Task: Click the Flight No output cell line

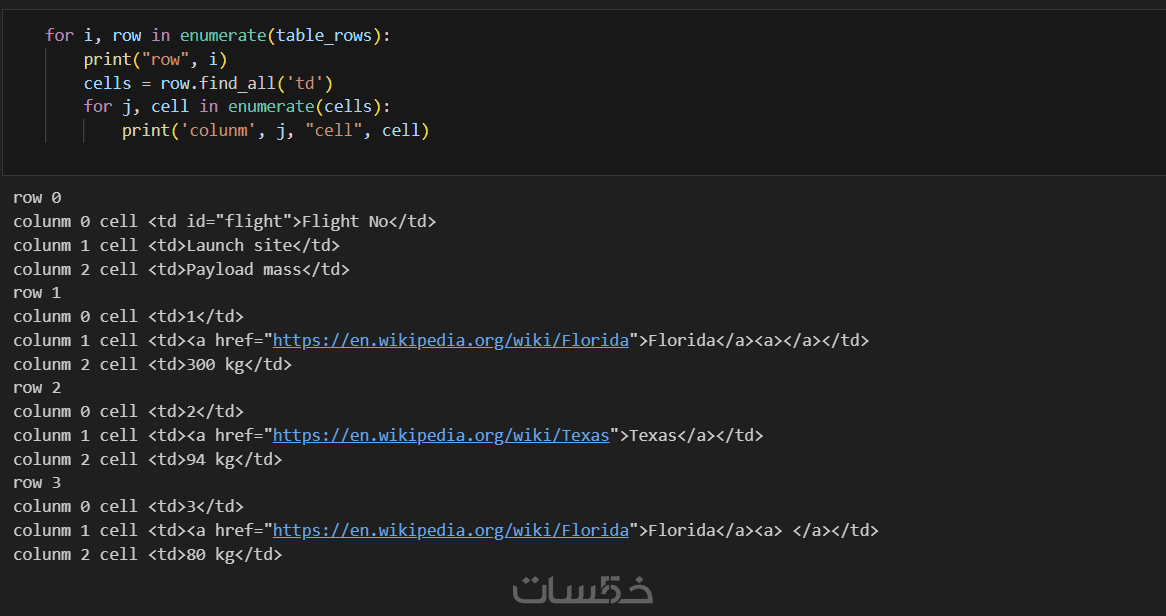Action: tap(224, 221)
